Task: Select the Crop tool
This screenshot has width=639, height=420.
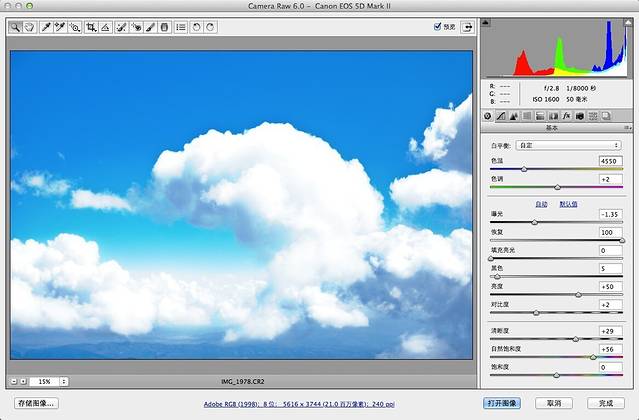Action: [x=91, y=28]
